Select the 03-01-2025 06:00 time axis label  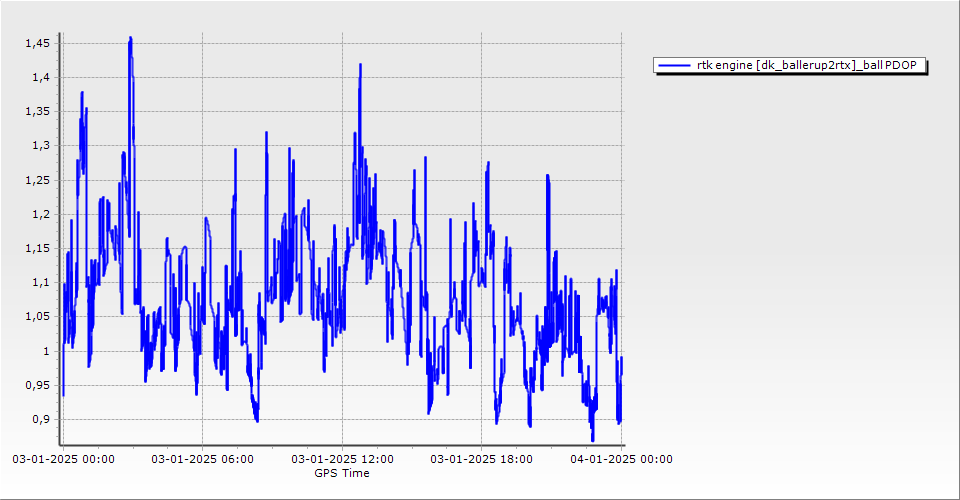pos(202,460)
